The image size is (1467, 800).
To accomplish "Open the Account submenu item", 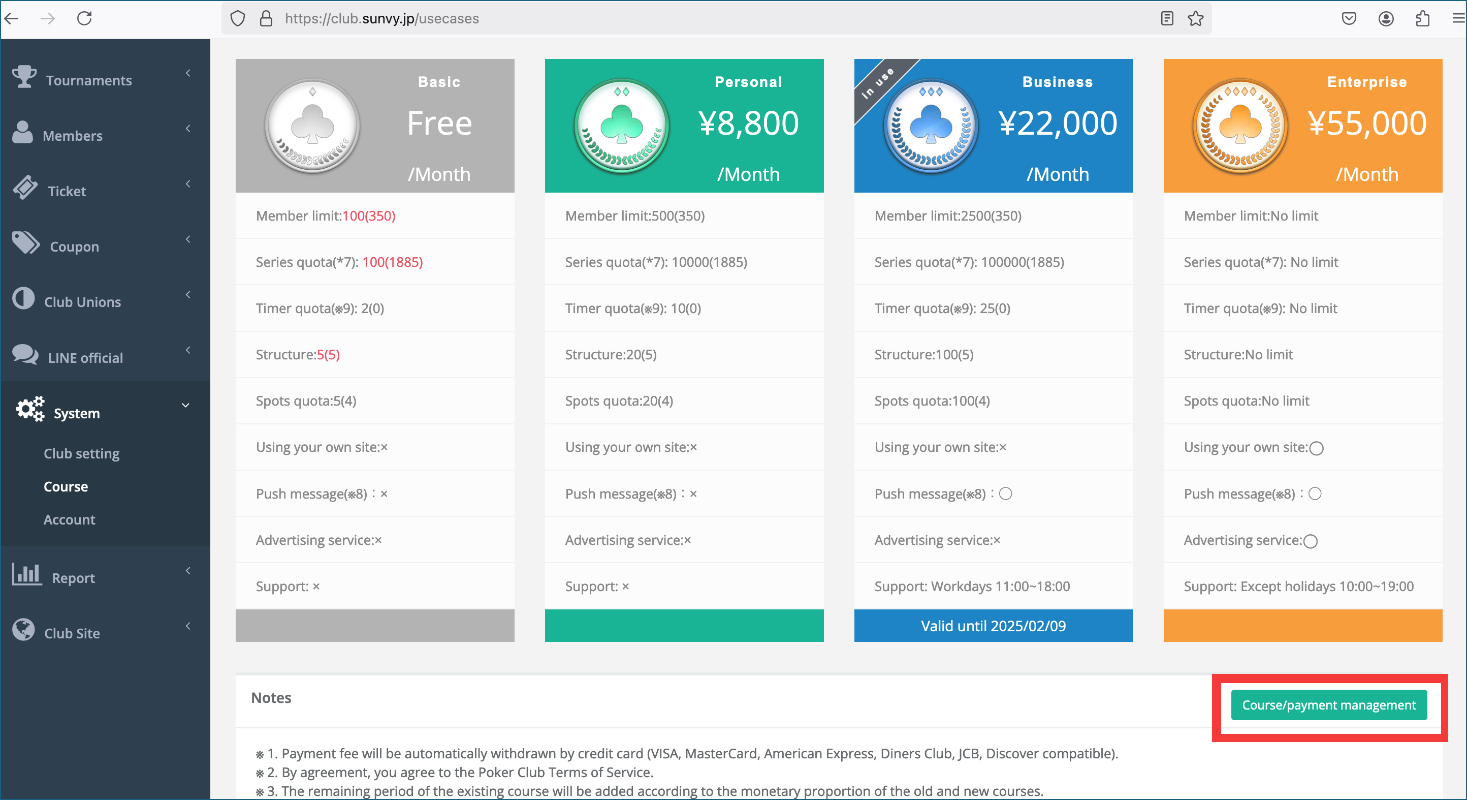I will click(x=69, y=519).
